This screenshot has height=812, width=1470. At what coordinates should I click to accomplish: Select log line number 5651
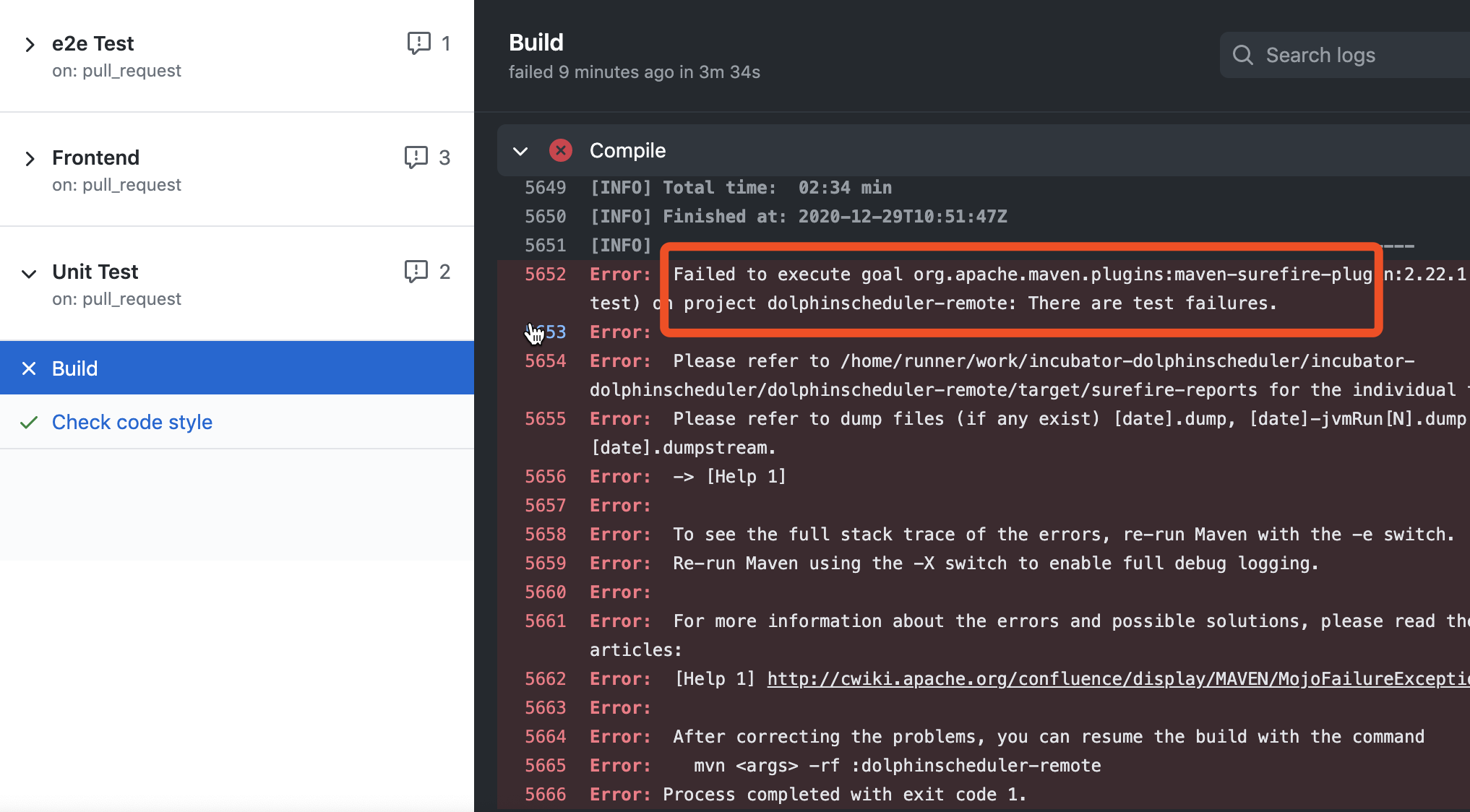click(546, 246)
